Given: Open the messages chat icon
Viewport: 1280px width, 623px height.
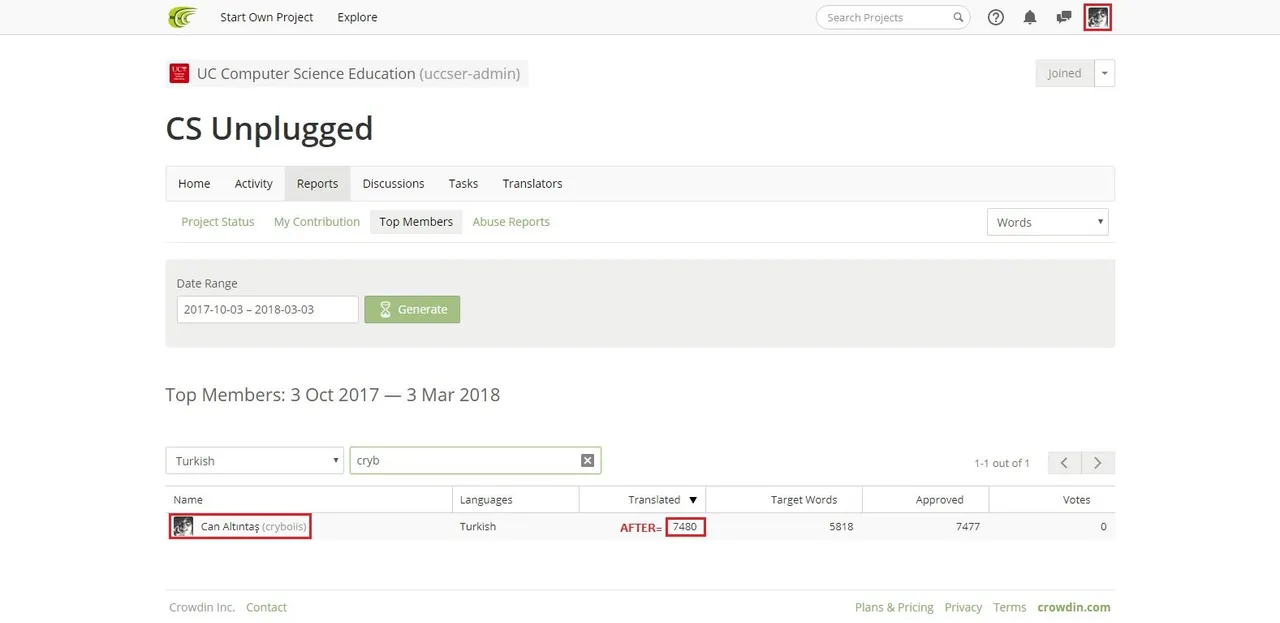Looking at the screenshot, I should tap(1064, 17).
